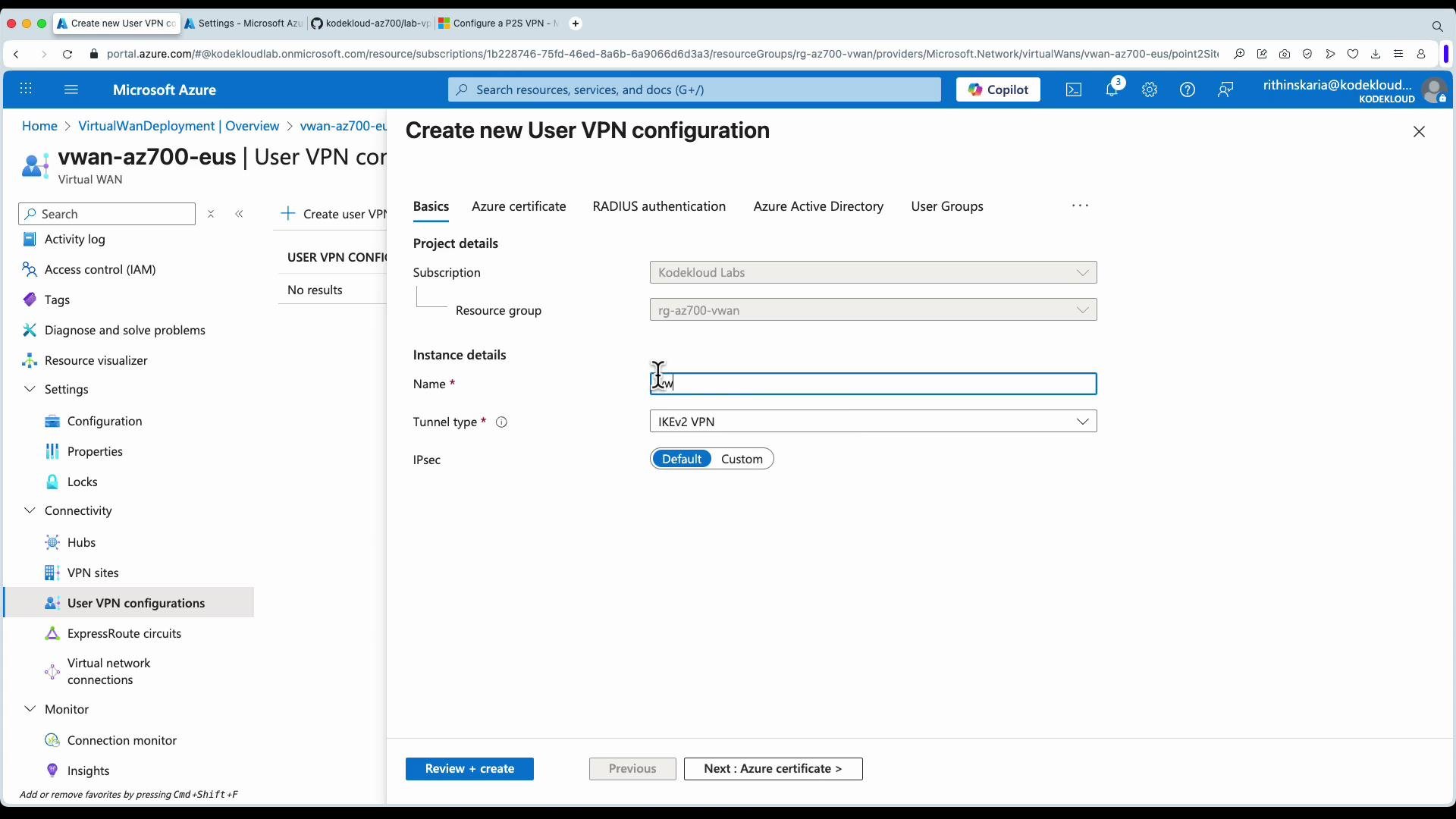This screenshot has width=1456, height=819.
Task: Click Next : Azure certificate button
Action: point(773,769)
